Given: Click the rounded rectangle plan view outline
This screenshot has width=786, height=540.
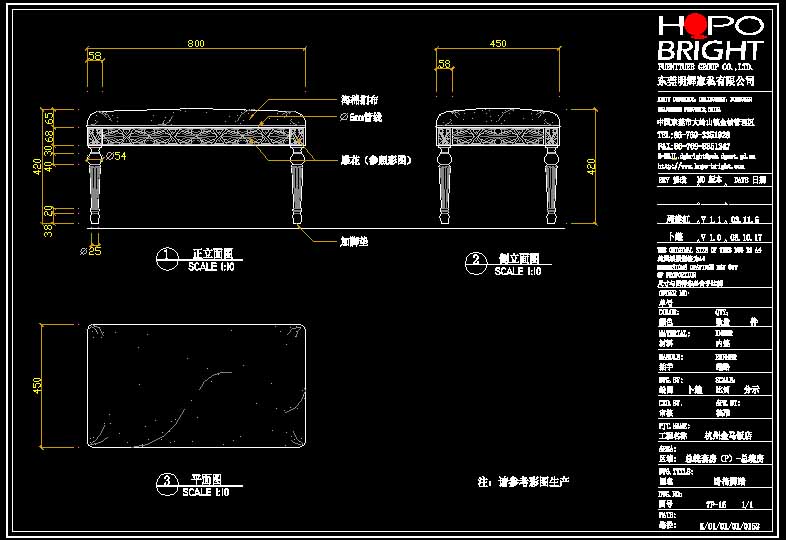Looking at the screenshot, I should 196,386.
